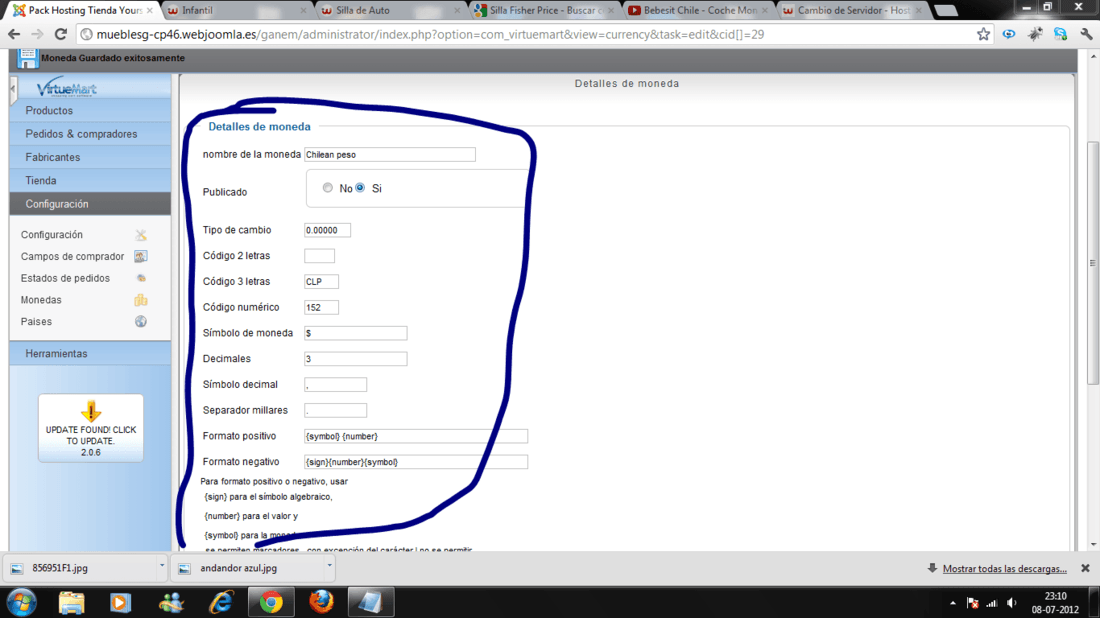Open the Monedas link in the sidebar
The height and width of the screenshot is (618, 1100).
point(41,300)
